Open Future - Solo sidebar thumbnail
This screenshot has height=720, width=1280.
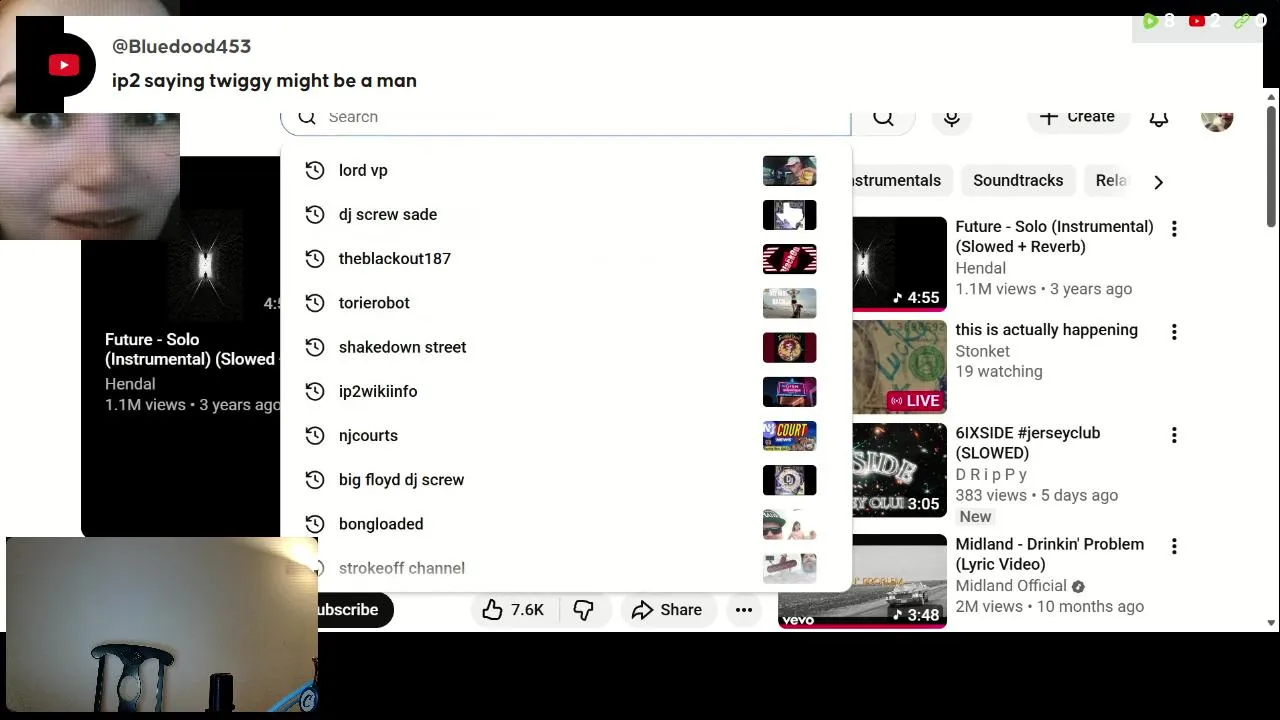(899, 263)
